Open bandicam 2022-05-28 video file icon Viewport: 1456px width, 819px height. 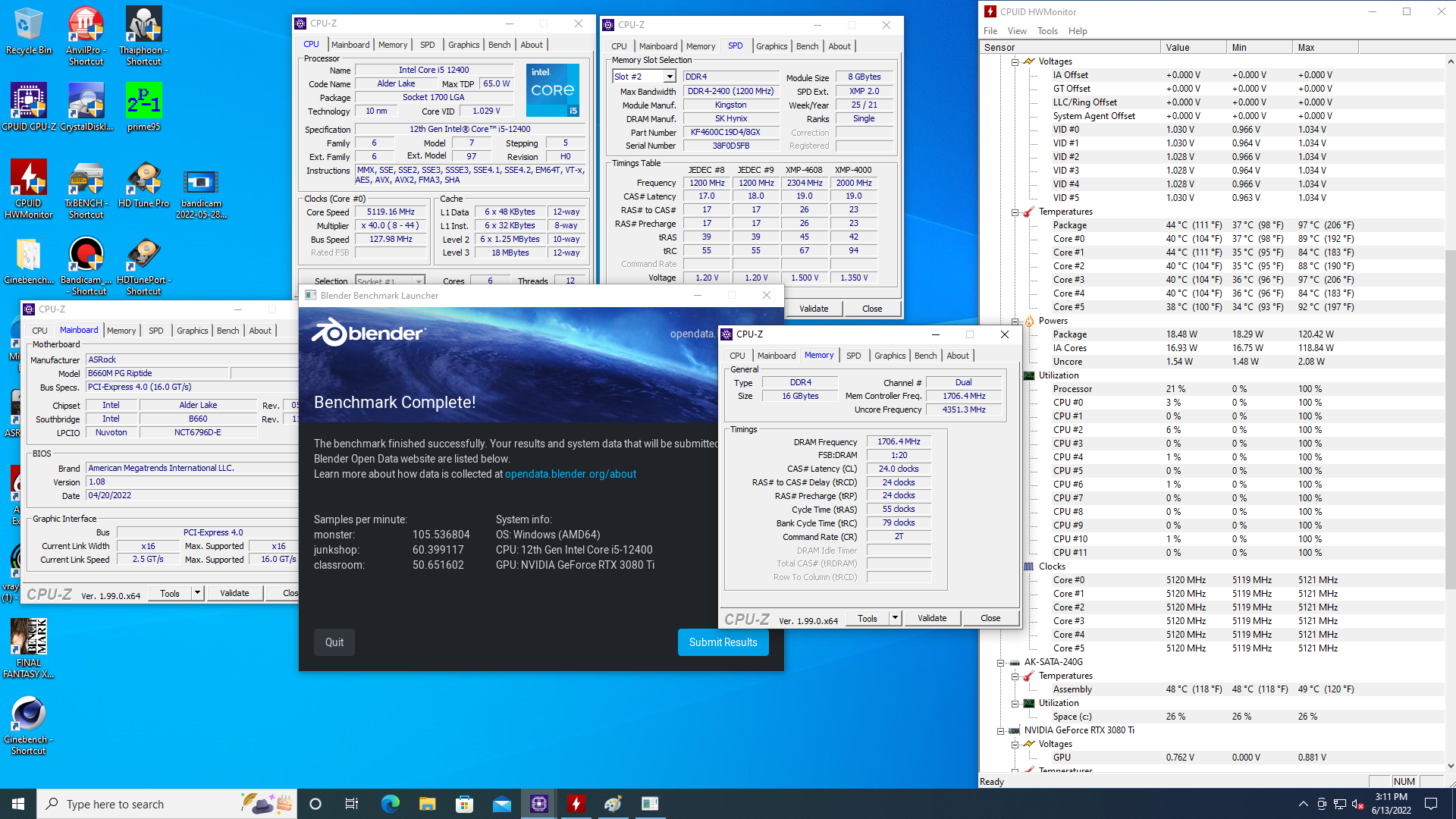[x=201, y=193]
